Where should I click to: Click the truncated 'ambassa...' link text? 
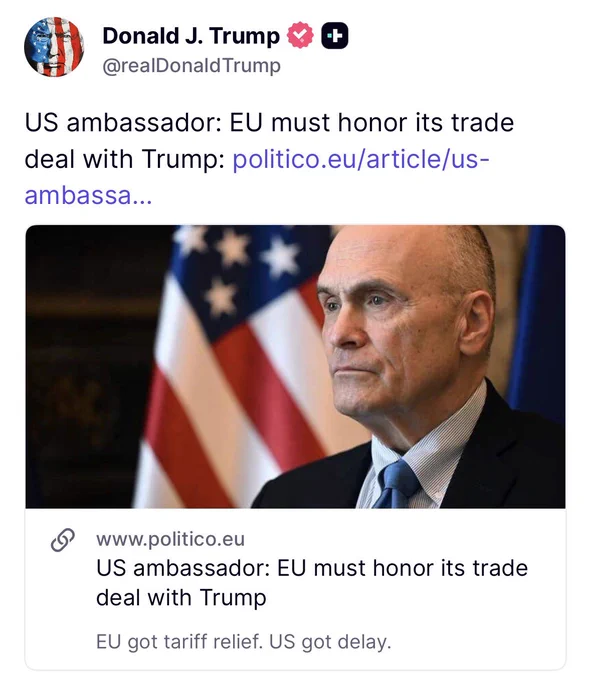(88, 196)
